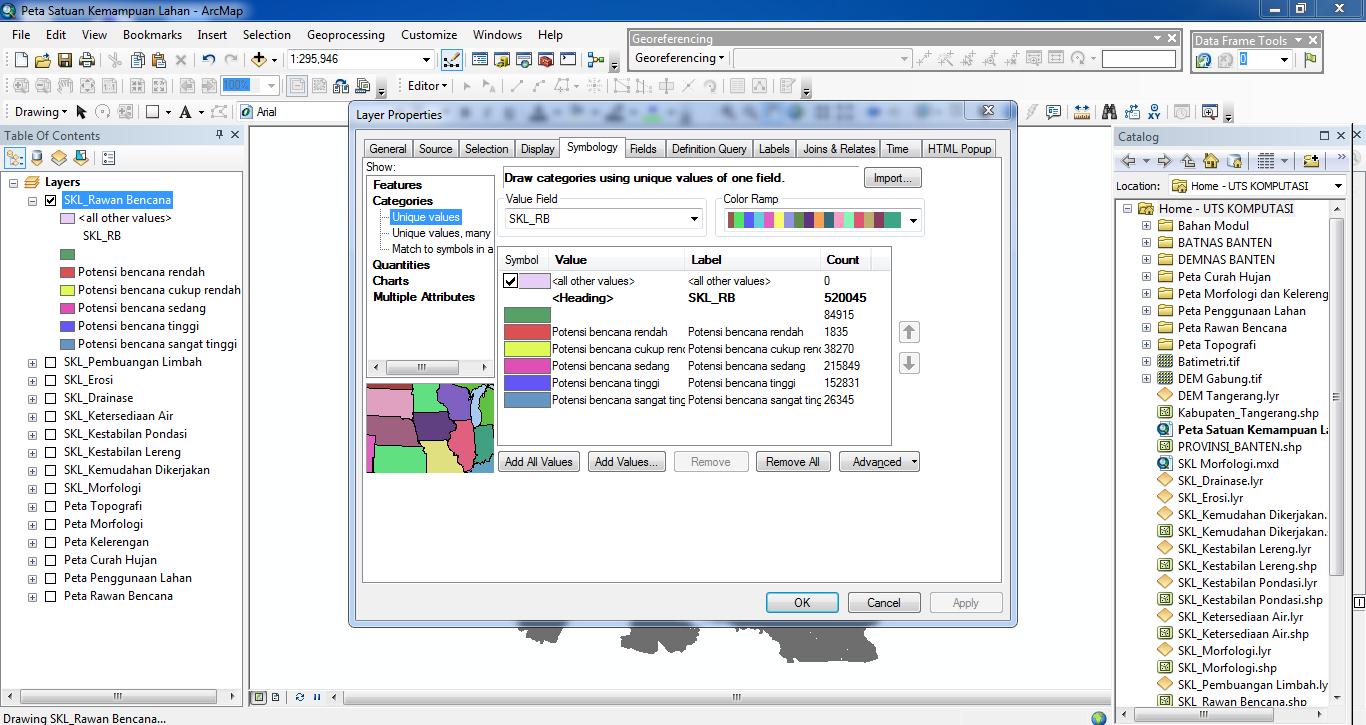Click the Go To XY tool
The width and height of the screenshot is (1366, 725).
1154,112
